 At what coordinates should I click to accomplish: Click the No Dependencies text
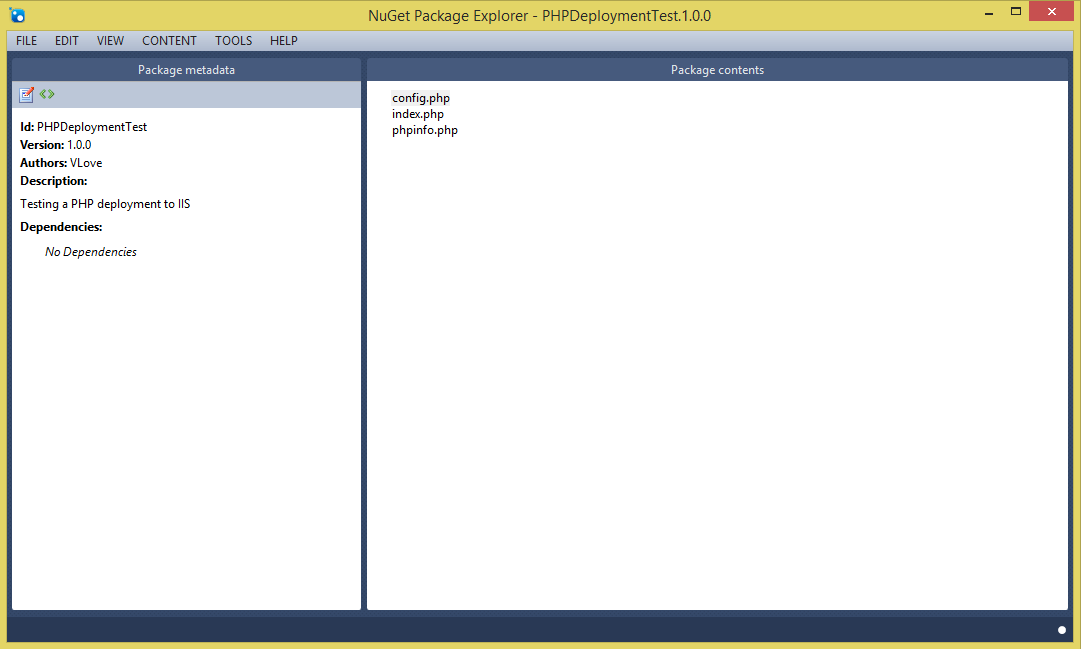90,251
